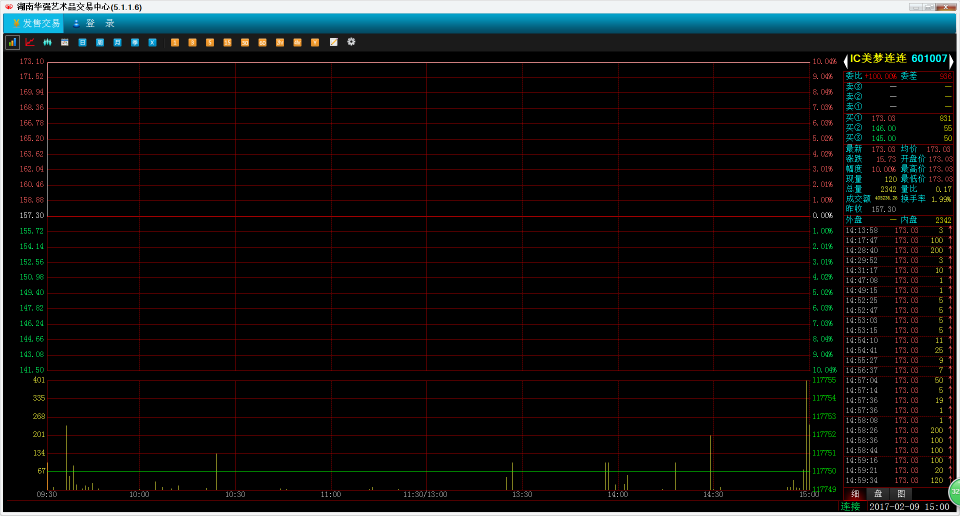Click the 10:30 time axis label

click(235, 495)
